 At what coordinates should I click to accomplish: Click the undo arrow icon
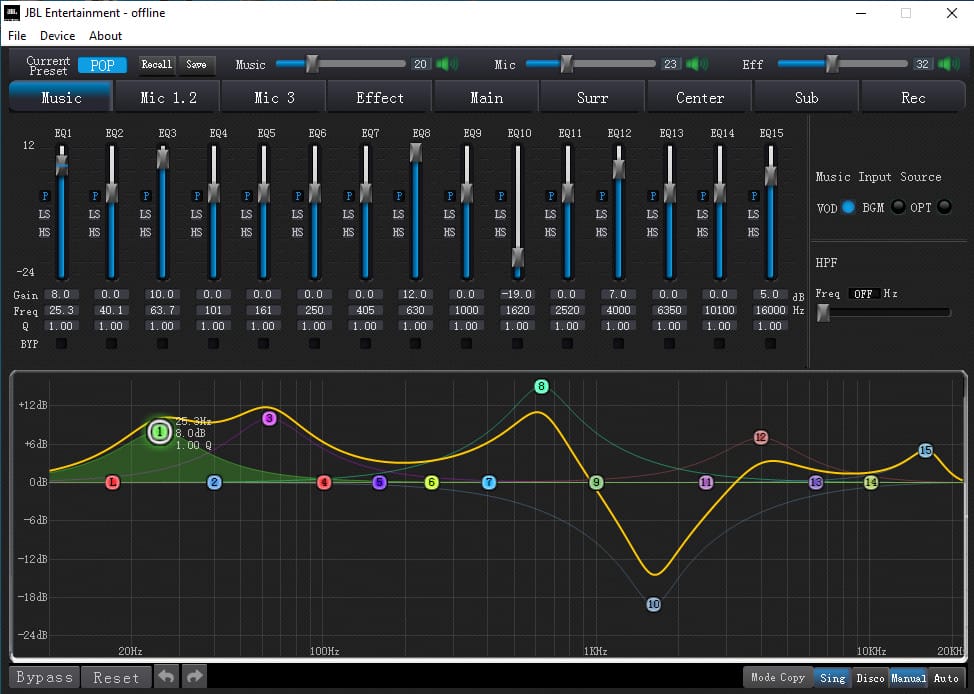point(166,676)
